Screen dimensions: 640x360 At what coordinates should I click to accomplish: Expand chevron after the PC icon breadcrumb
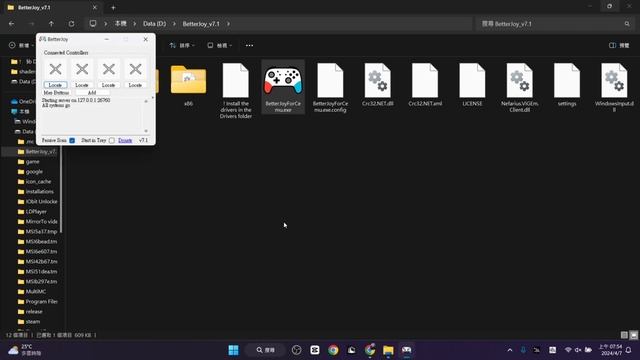(106, 24)
